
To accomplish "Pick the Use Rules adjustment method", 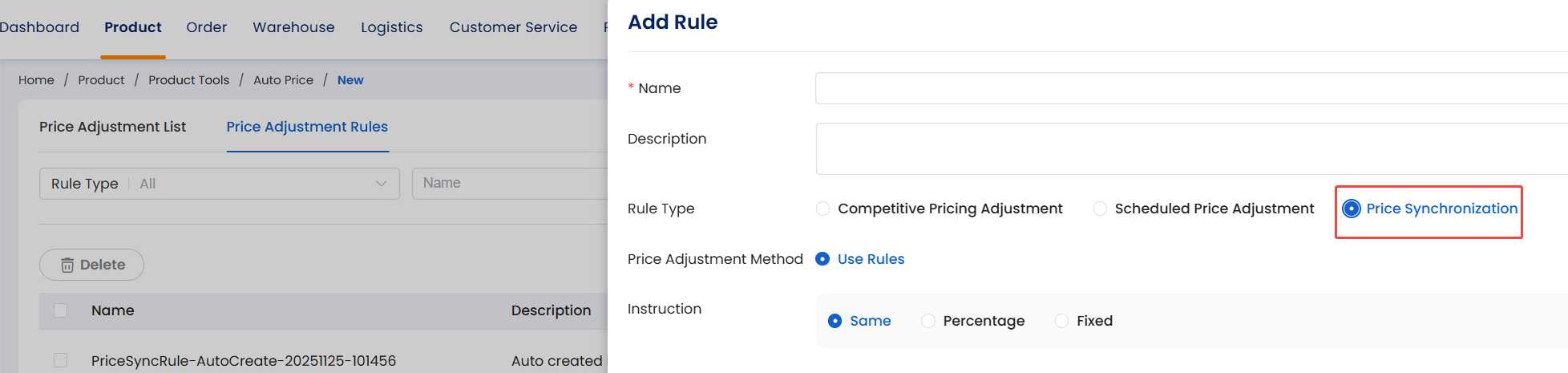I will click(822, 259).
